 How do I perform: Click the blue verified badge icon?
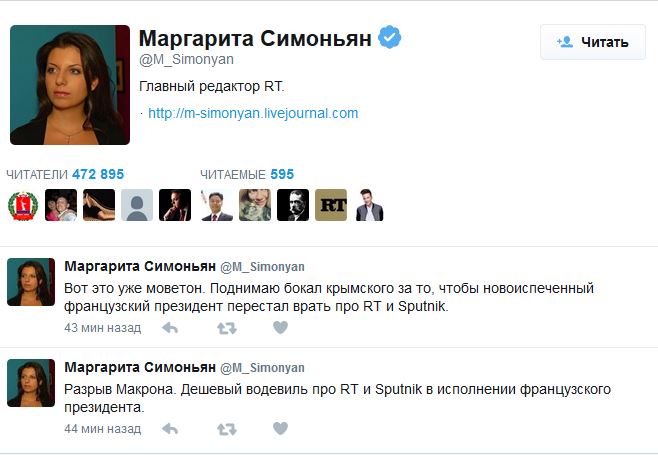tap(391, 38)
